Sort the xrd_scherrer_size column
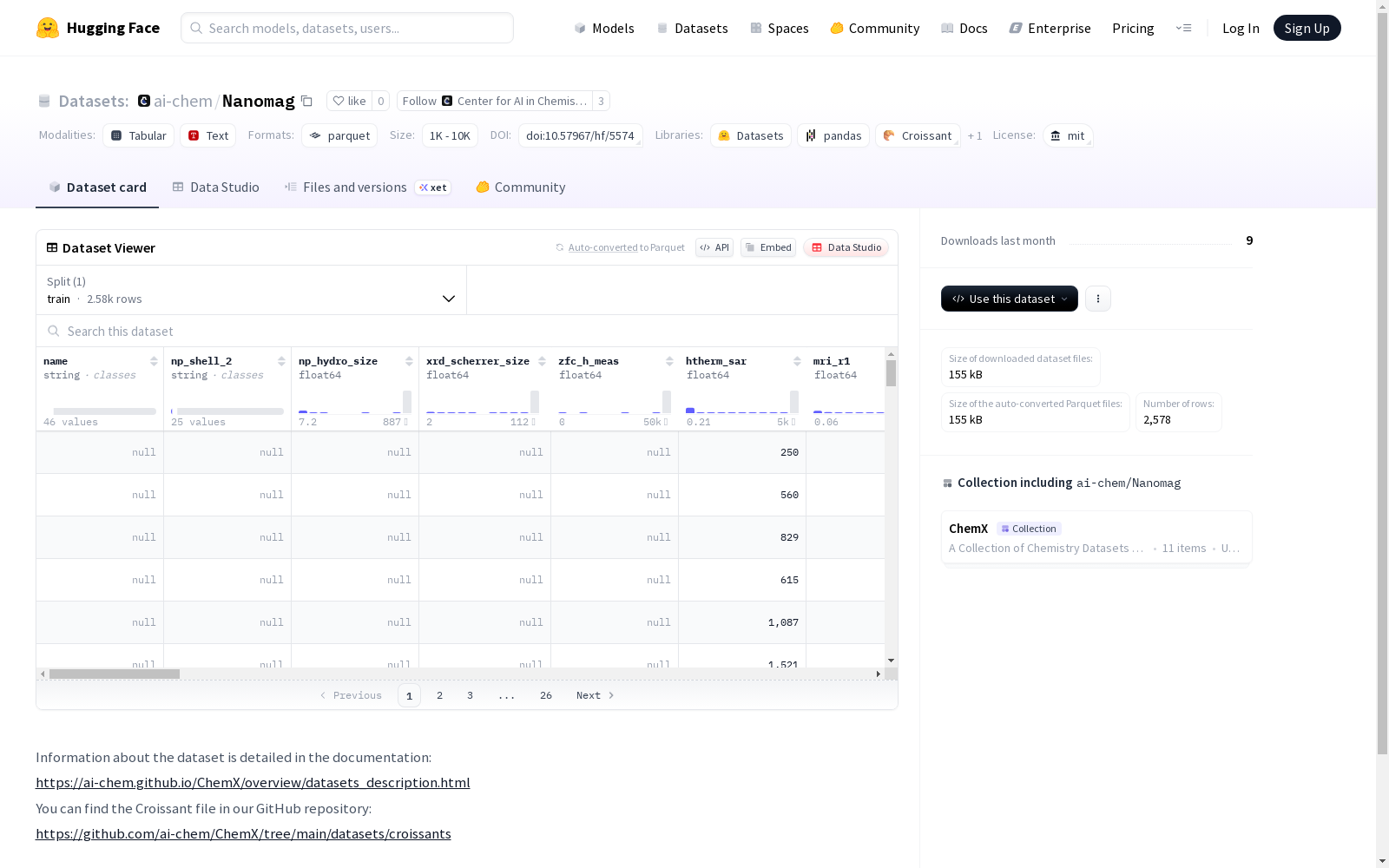The height and width of the screenshot is (868, 1389). click(542, 361)
